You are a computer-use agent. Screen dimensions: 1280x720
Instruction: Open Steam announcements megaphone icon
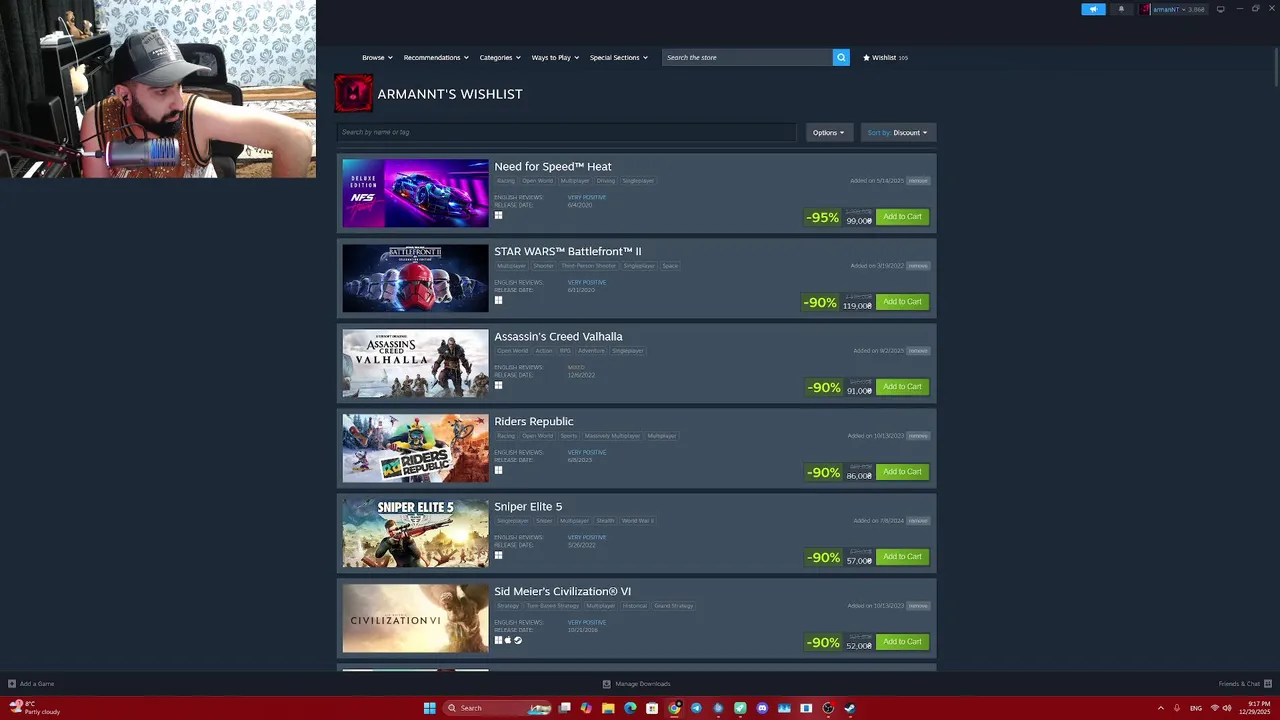pos(1093,9)
